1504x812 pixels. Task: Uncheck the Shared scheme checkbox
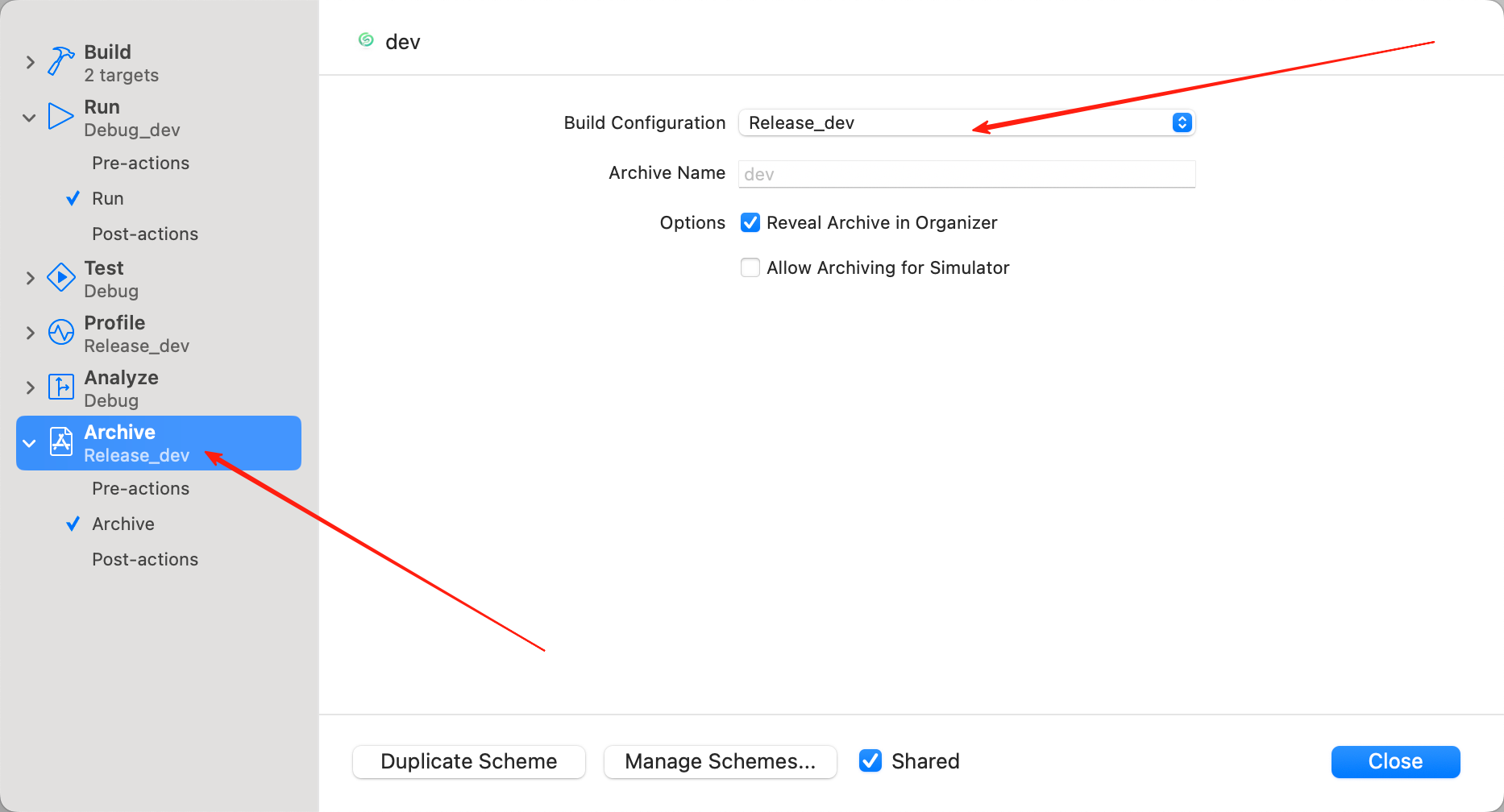click(870, 761)
